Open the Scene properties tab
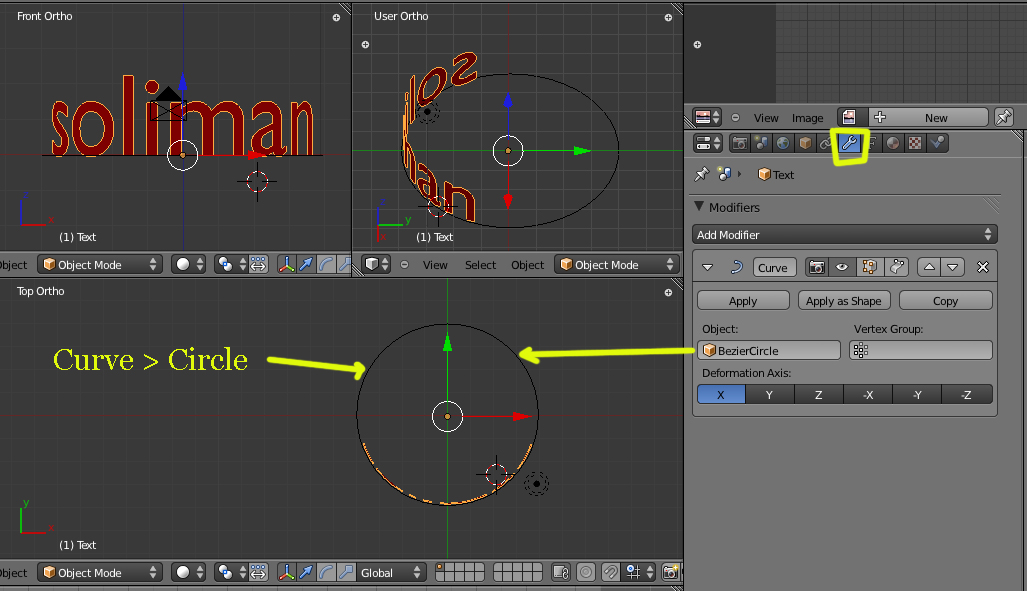 pyautogui.click(x=762, y=143)
